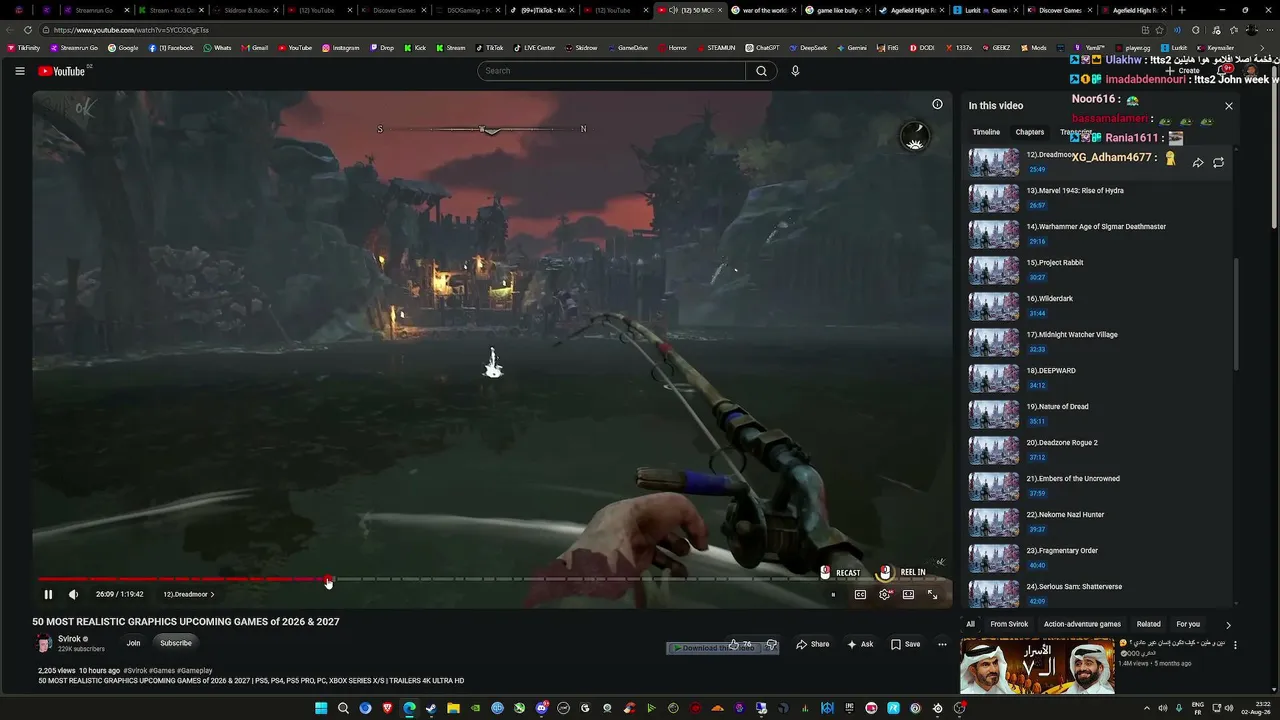
Task: Open the #Gameplay hashtag link
Action: click(195, 670)
